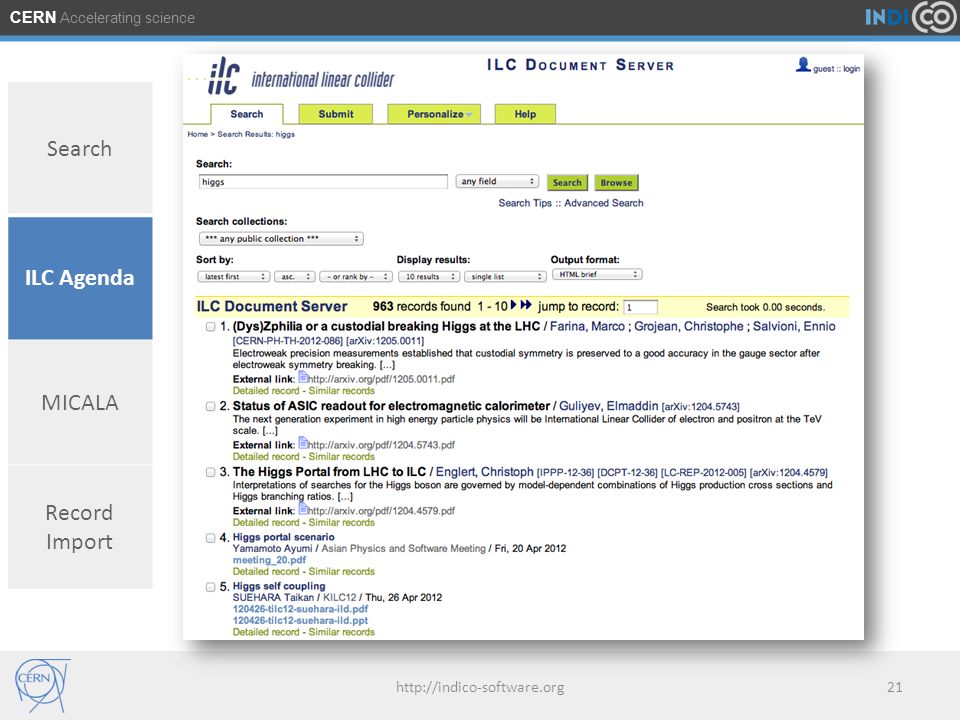Open the 'asc.' order dropdown
Screen dimensions: 960x720
(294, 277)
